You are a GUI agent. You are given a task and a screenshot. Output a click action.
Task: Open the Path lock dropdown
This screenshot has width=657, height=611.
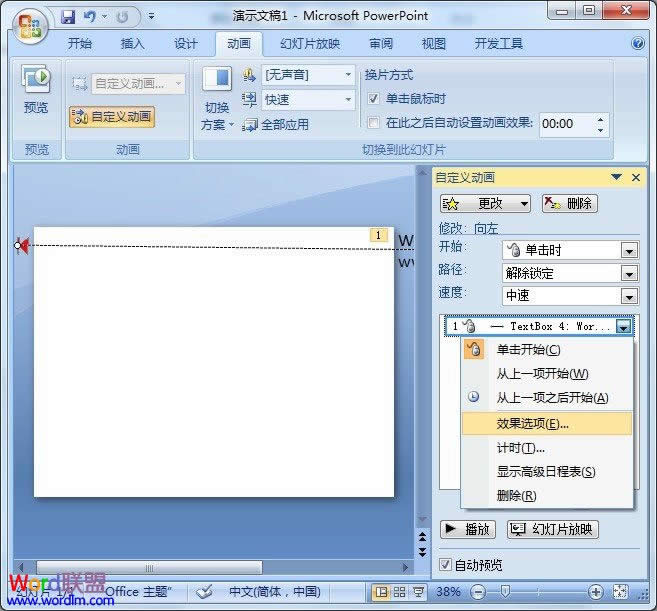[629, 274]
